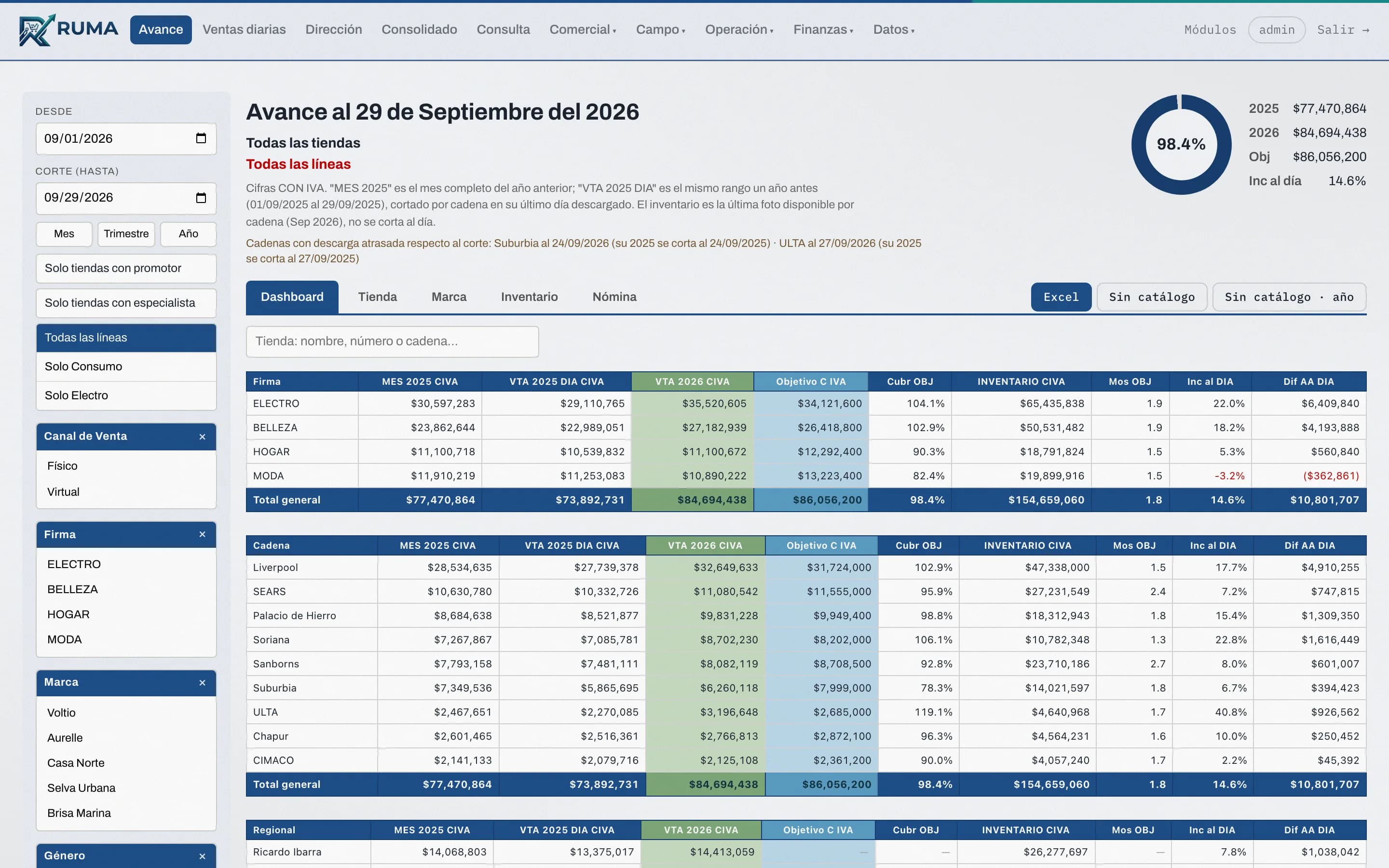1389x868 pixels.
Task: Click the 98.4% donut progress chart
Action: tap(1181, 144)
